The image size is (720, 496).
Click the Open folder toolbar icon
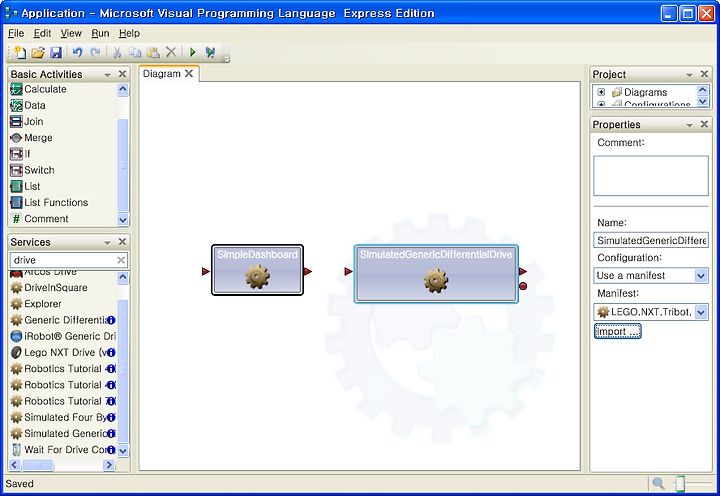click(x=38, y=53)
